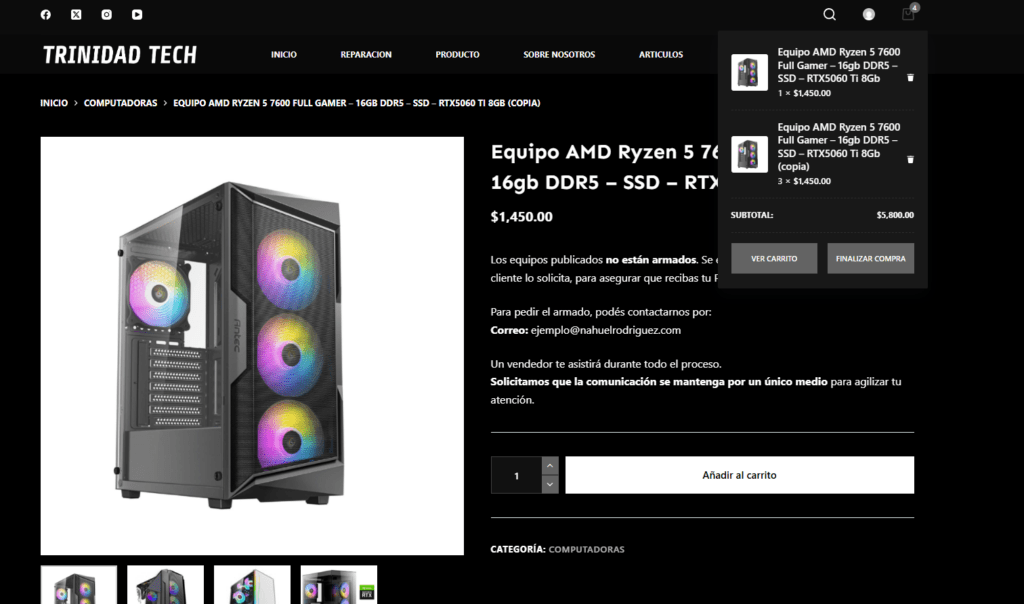The height and width of the screenshot is (604, 1024).
Task: Open the YouTube social link
Action: point(137,15)
